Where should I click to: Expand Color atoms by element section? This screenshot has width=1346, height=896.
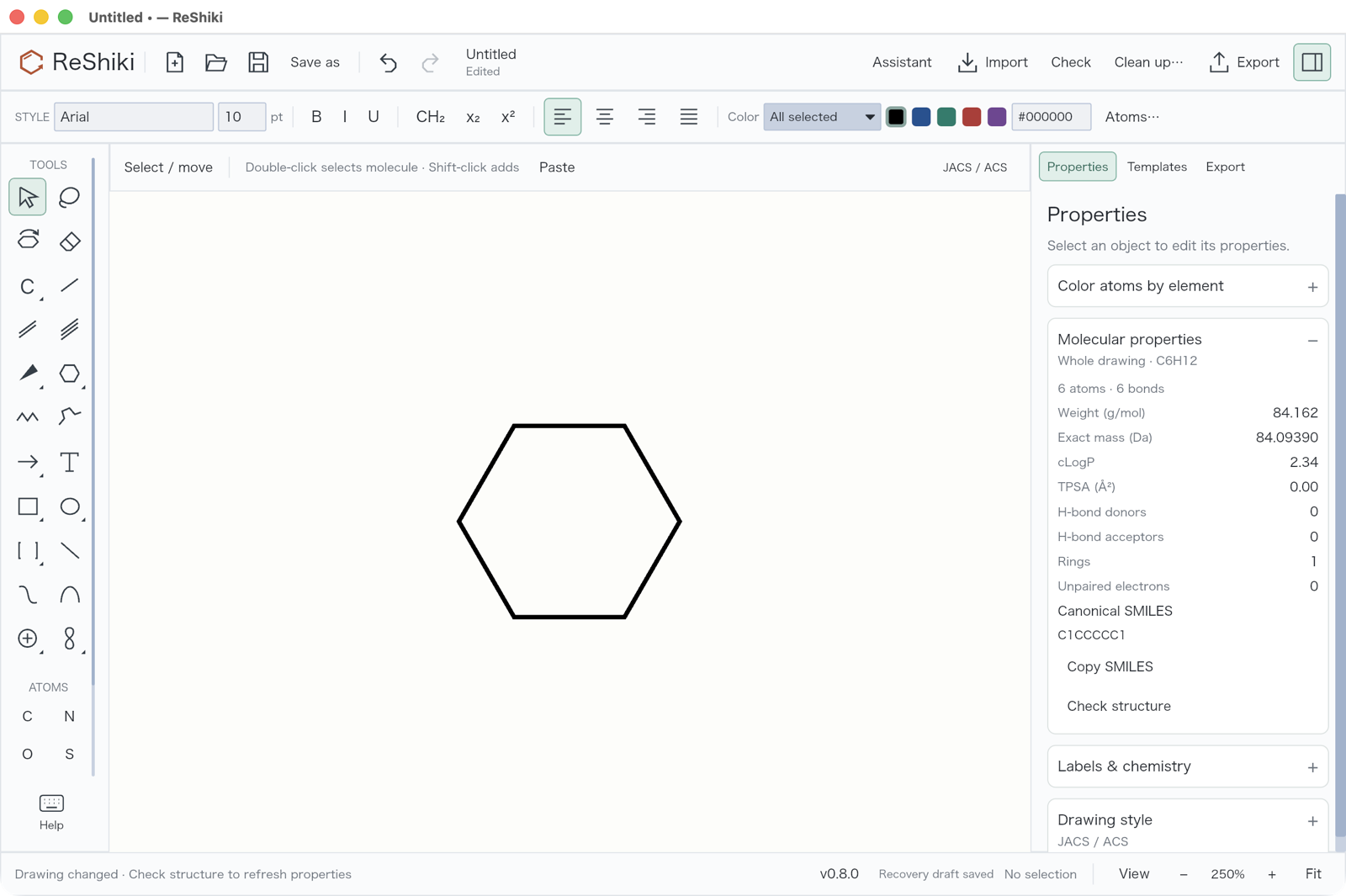coord(1187,286)
